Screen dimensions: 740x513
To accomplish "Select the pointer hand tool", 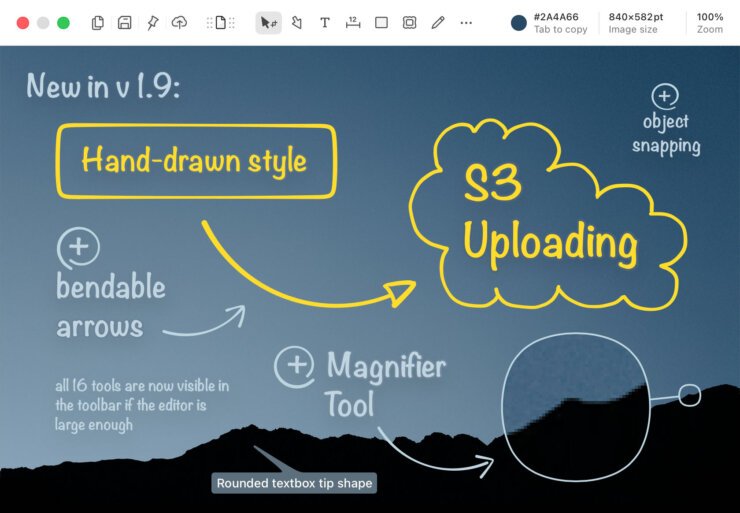I will tap(297, 23).
